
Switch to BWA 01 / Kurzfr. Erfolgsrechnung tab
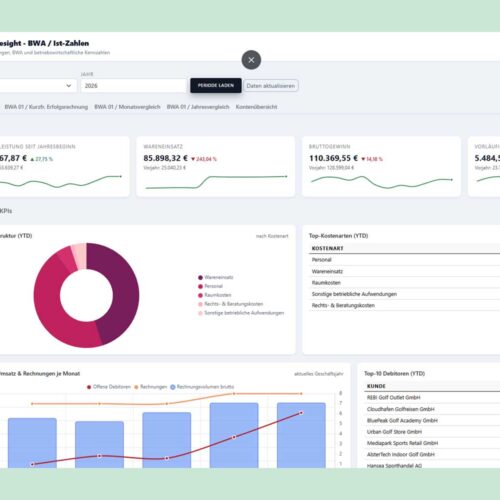click(46, 107)
